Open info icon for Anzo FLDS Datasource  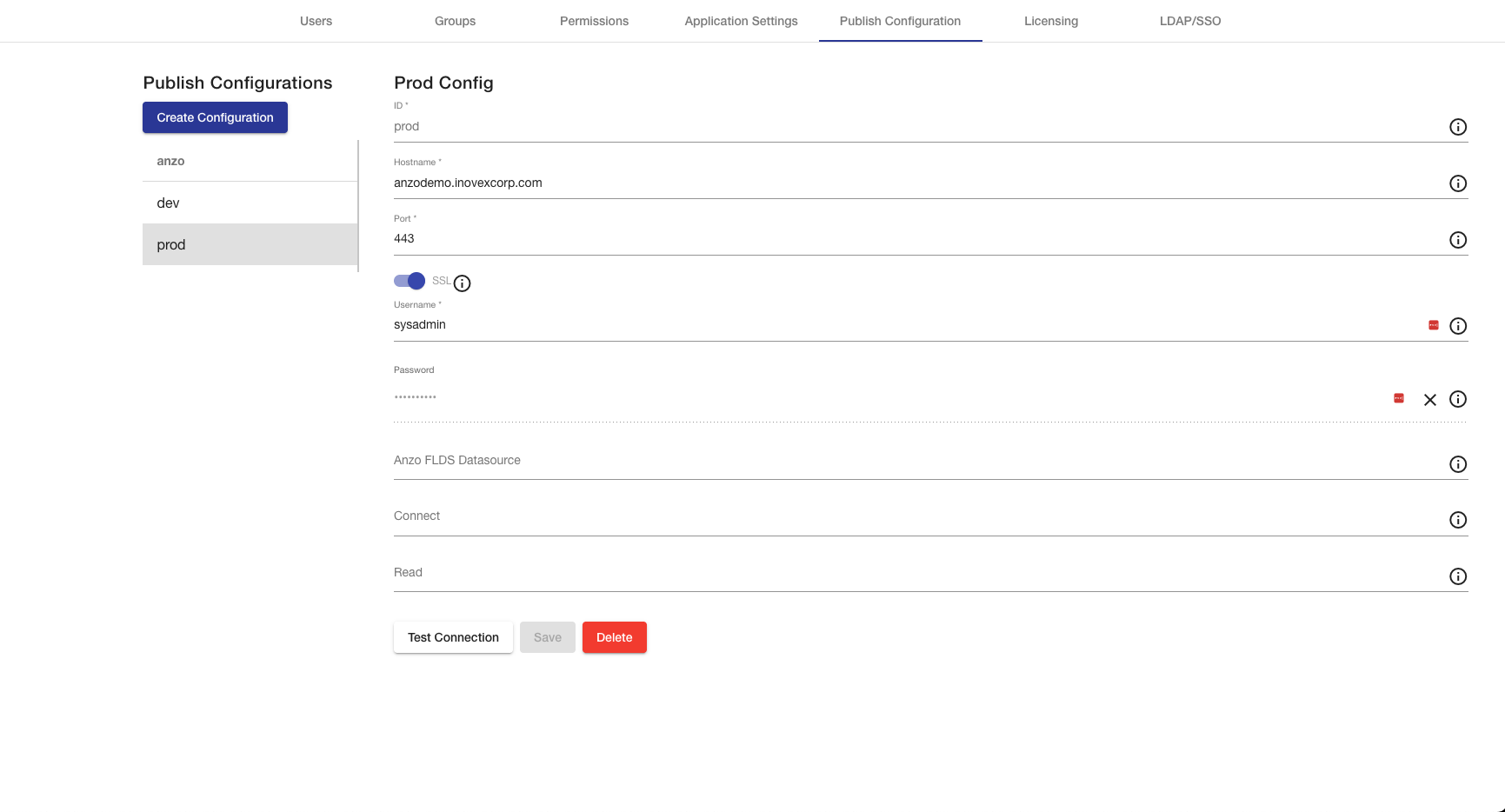point(1458,464)
